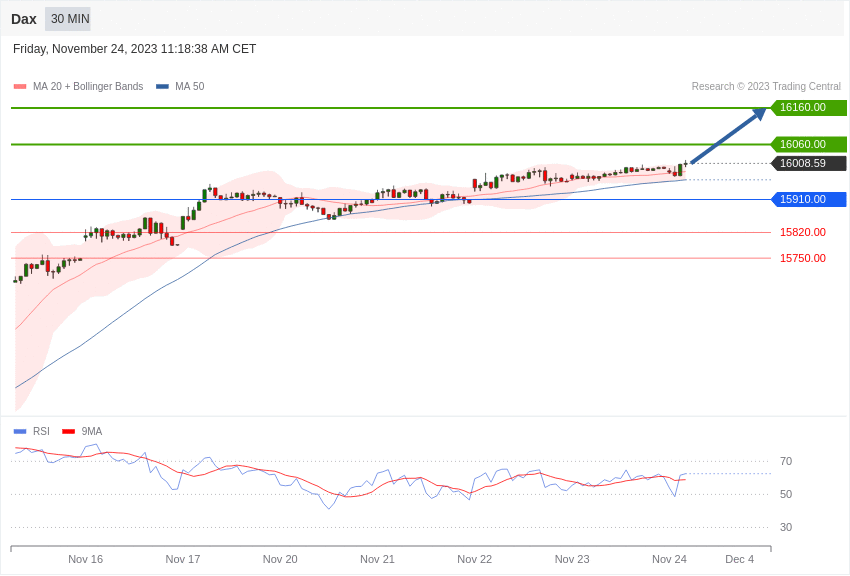Click the 'Nov 20' date axis label
This screenshot has width=850, height=576.
click(280, 559)
